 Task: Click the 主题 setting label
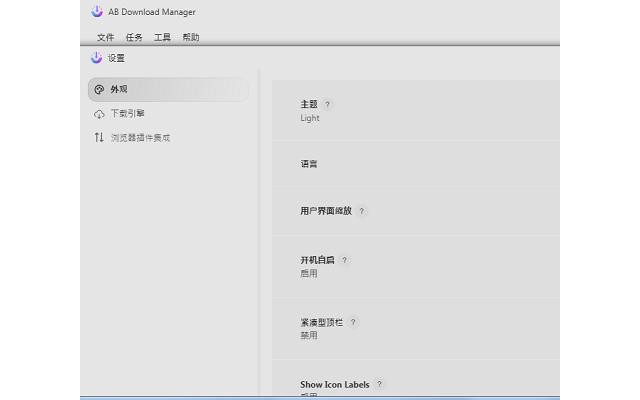[309, 104]
